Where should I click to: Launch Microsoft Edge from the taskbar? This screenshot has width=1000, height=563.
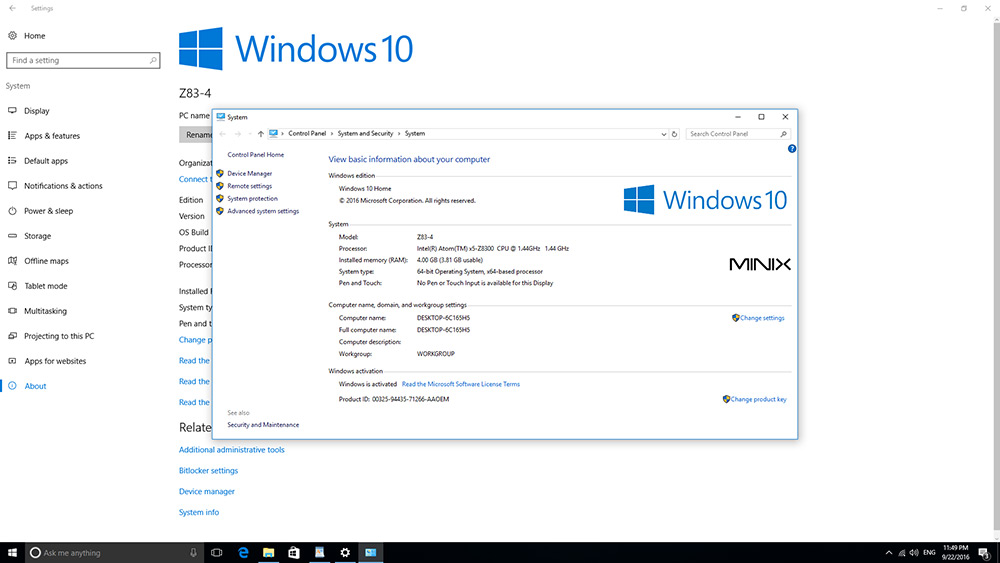click(x=242, y=552)
